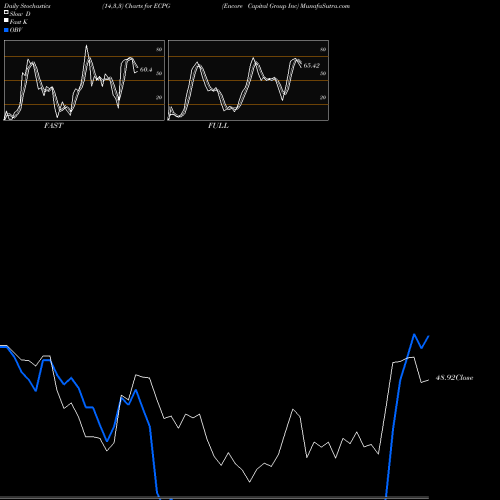Screen dimensions: 500x500
Task: Click the 'Encore Capital Group Inc' title text
Action: pos(260,6)
